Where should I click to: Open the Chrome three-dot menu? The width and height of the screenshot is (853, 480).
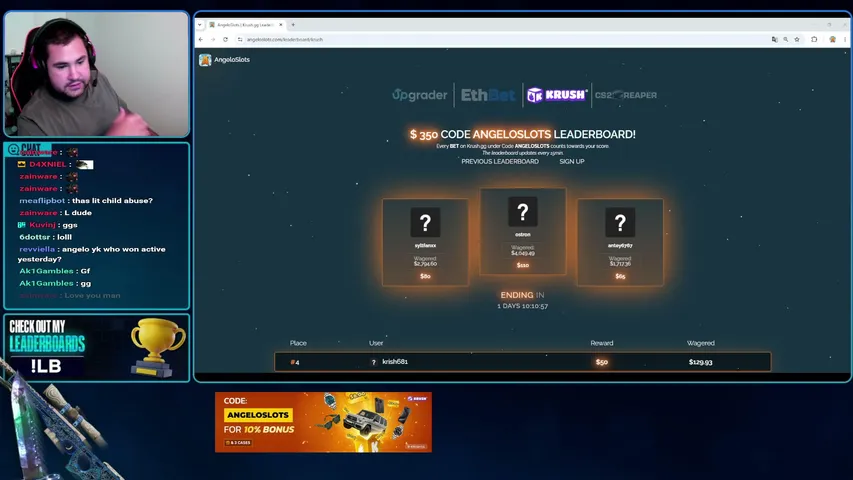point(845,39)
